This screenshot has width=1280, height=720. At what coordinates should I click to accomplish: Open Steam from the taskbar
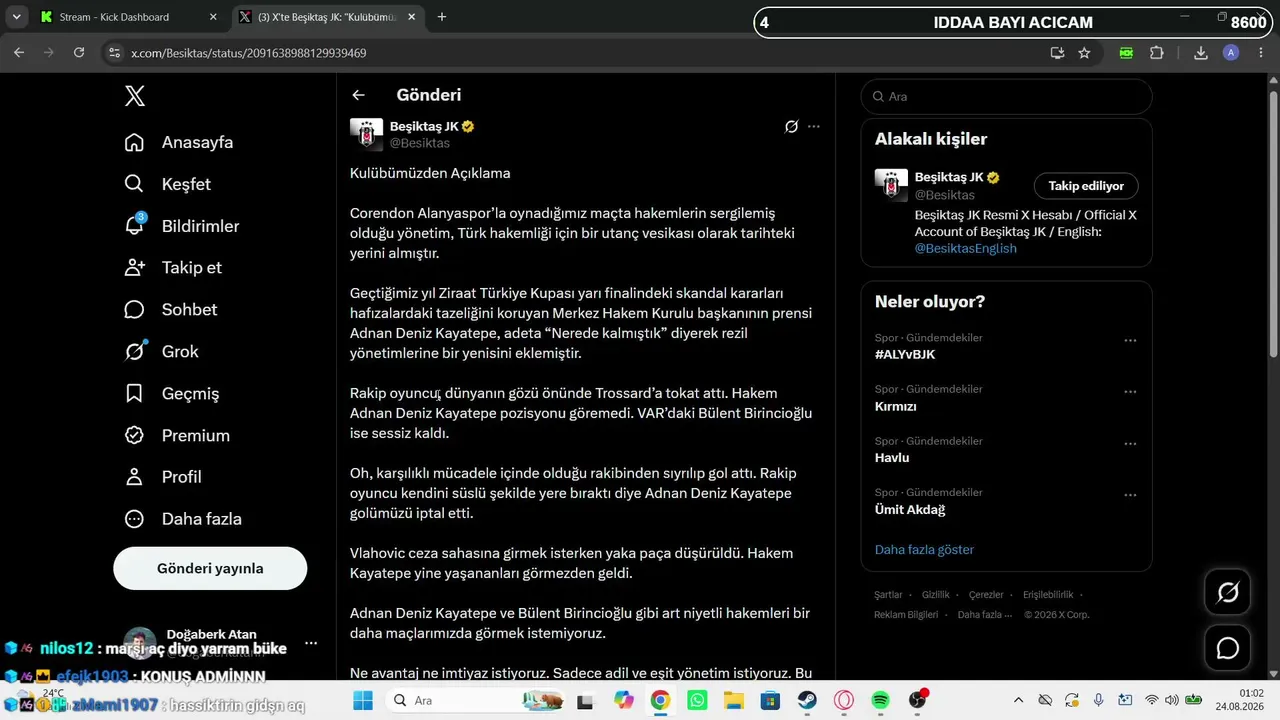[806, 700]
